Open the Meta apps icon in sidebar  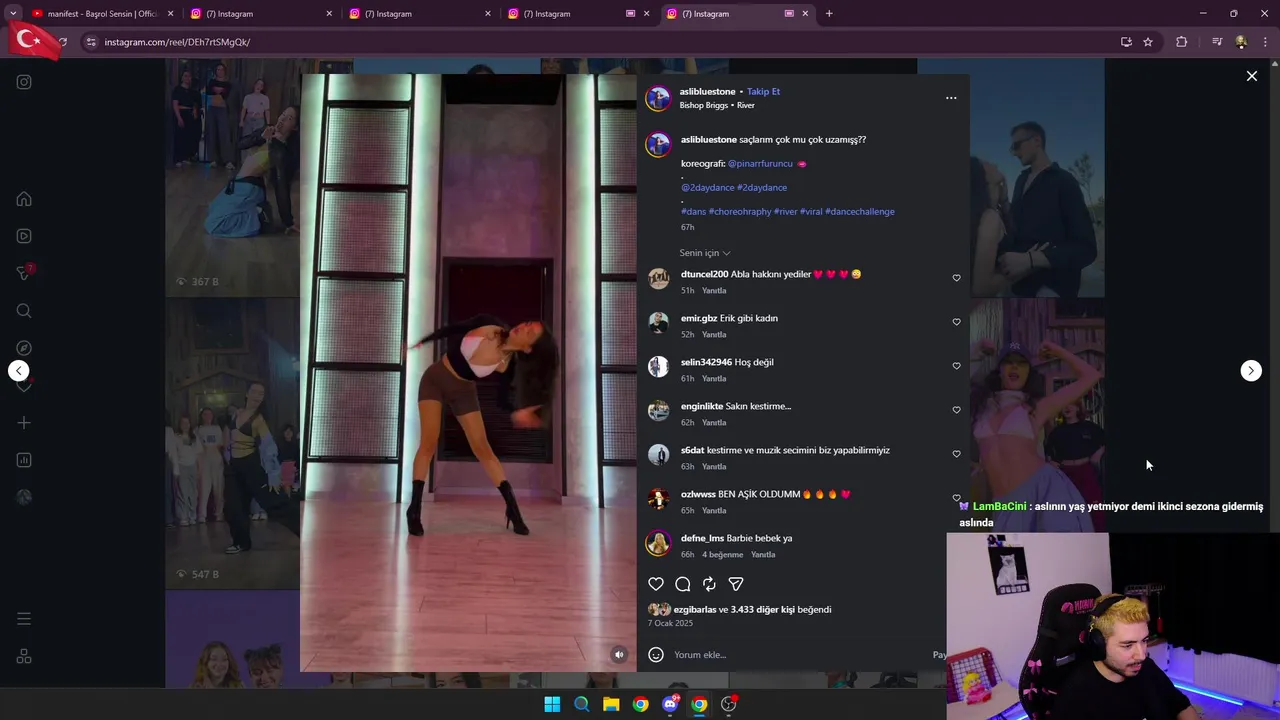24,657
